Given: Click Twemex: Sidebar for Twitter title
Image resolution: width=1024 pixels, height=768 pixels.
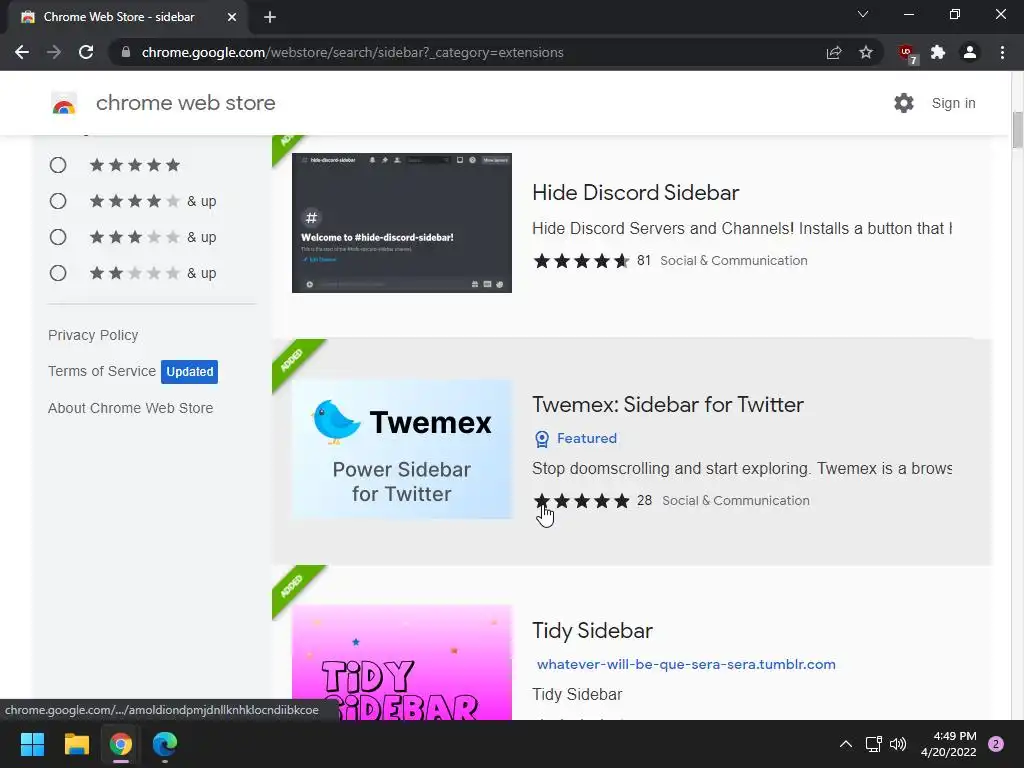Looking at the screenshot, I should [x=667, y=404].
